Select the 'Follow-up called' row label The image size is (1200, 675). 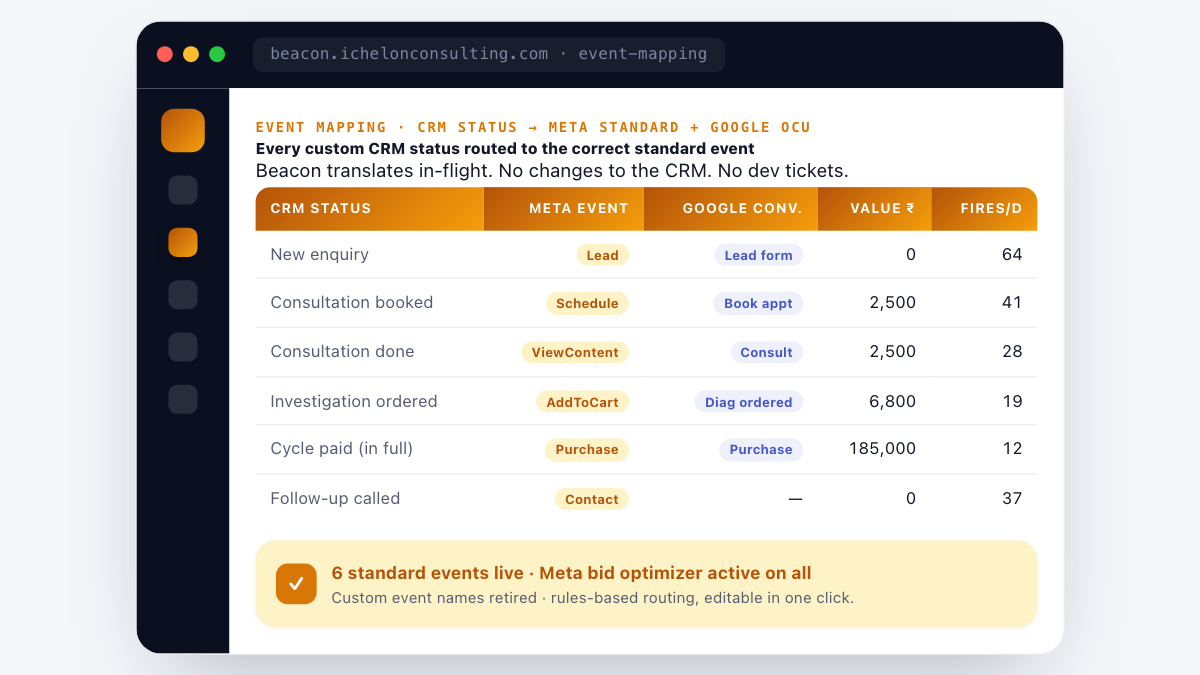coord(335,499)
